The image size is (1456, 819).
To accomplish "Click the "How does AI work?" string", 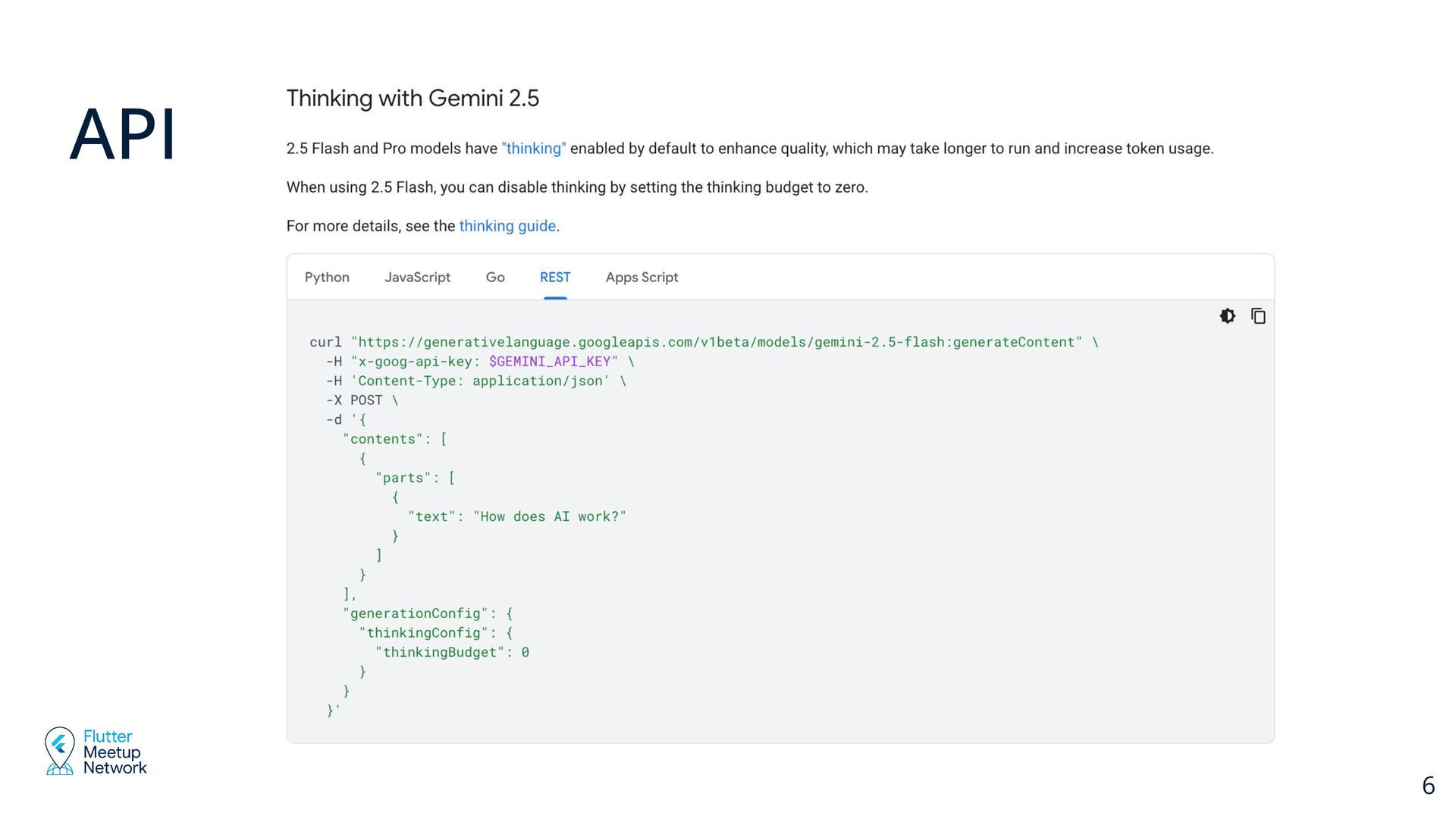I will (x=550, y=516).
